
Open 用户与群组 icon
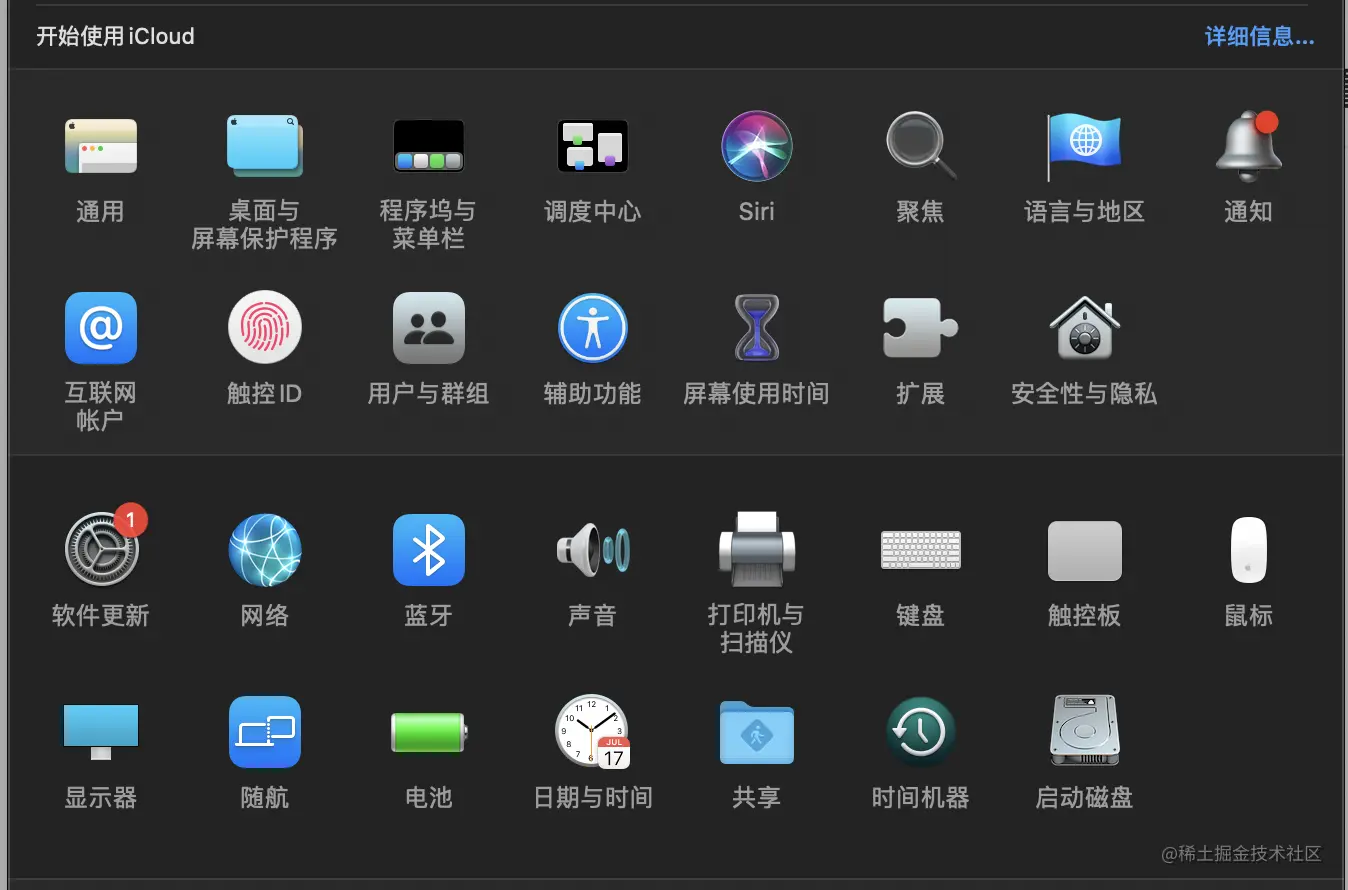429,328
